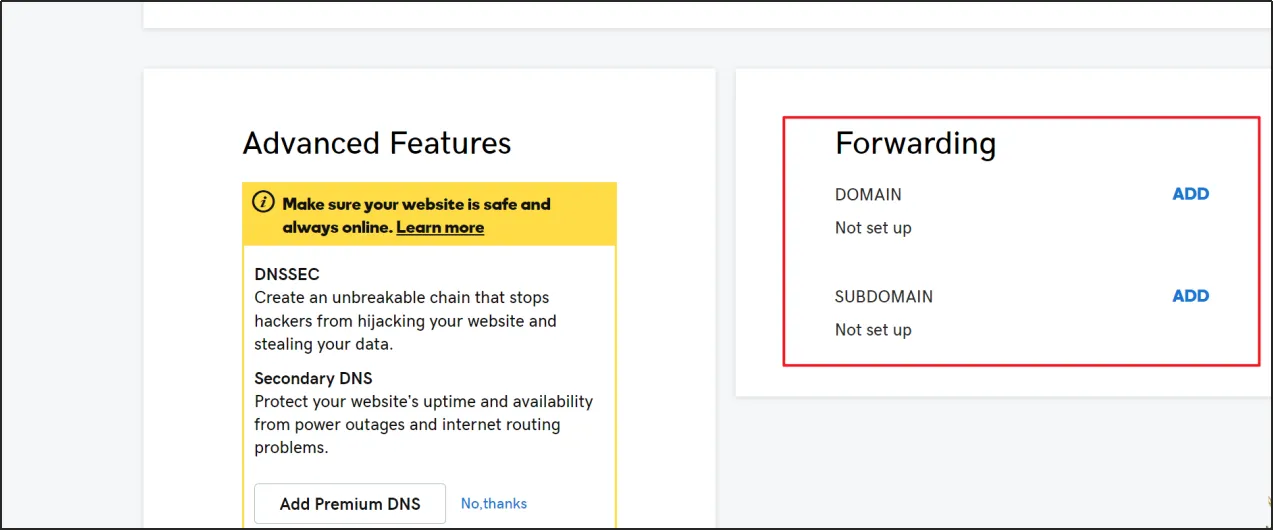Click the Forwarding section heading
The width and height of the screenshot is (1274, 531).
[915, 144]
